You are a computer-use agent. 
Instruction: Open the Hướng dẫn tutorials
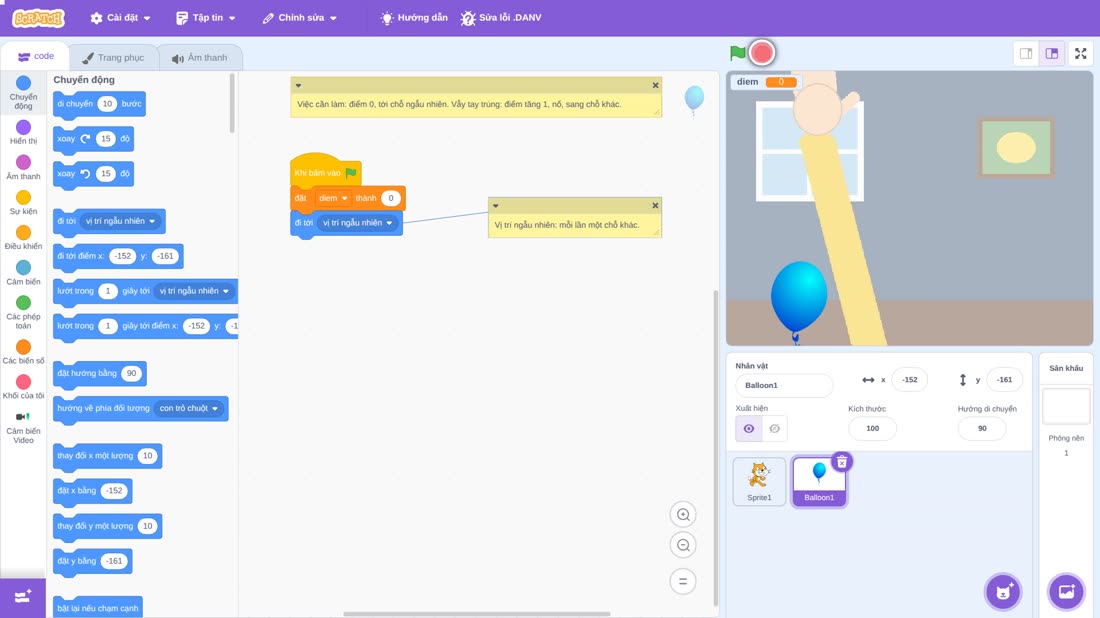point(414,18)
